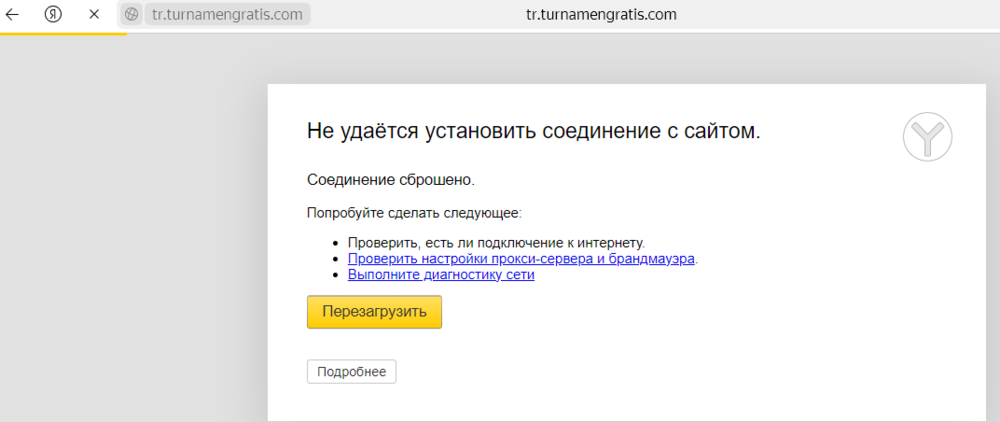Click the page title tr.turnamengratis.com
This screenshot has width=1000, height=422.
coord(600,14)
